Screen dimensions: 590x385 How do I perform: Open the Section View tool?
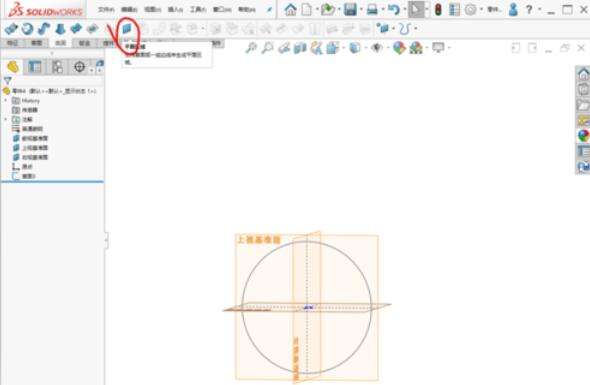coord(300,48)
